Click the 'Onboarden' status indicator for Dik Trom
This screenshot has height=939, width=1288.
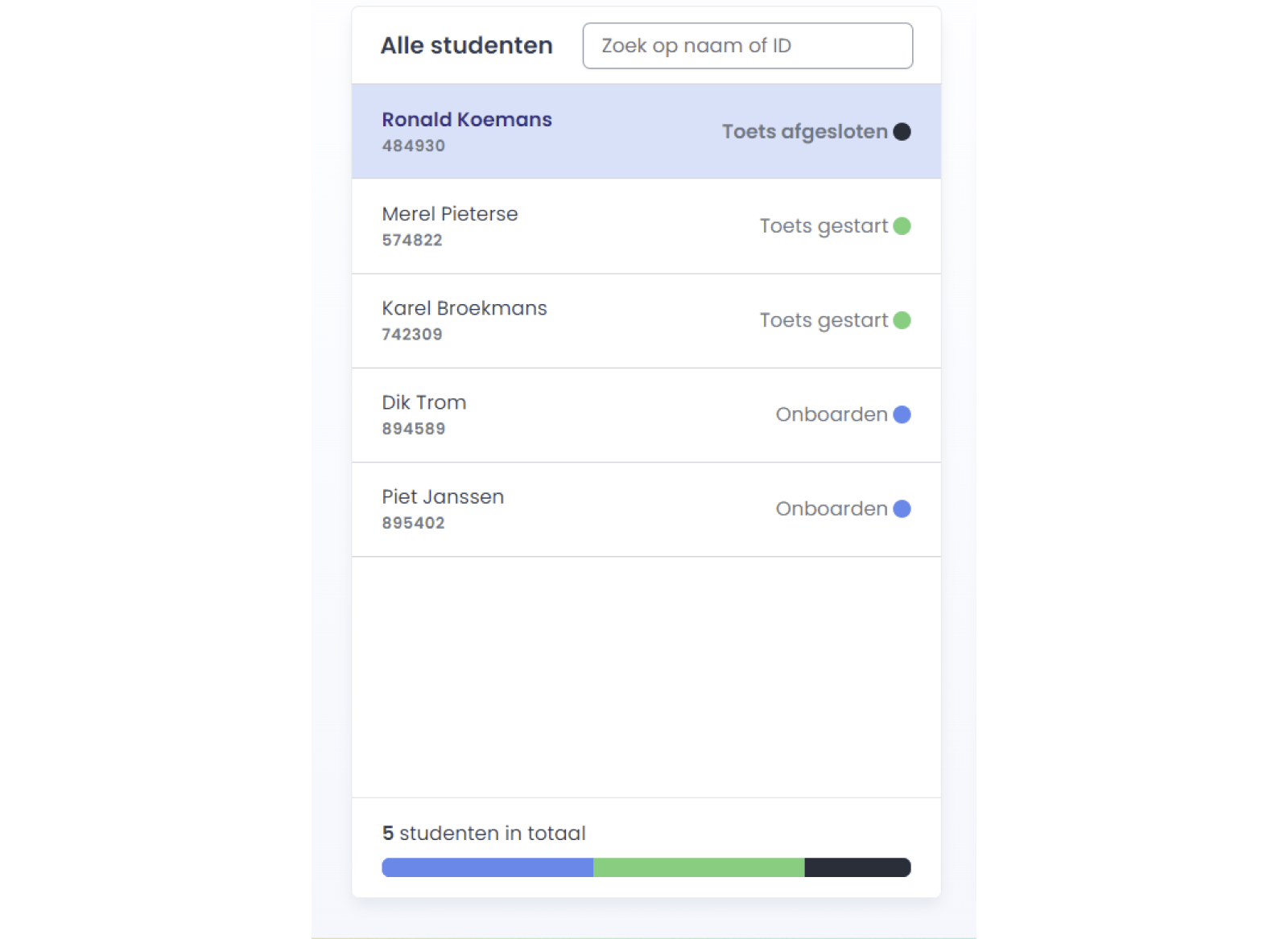[830, 414]
